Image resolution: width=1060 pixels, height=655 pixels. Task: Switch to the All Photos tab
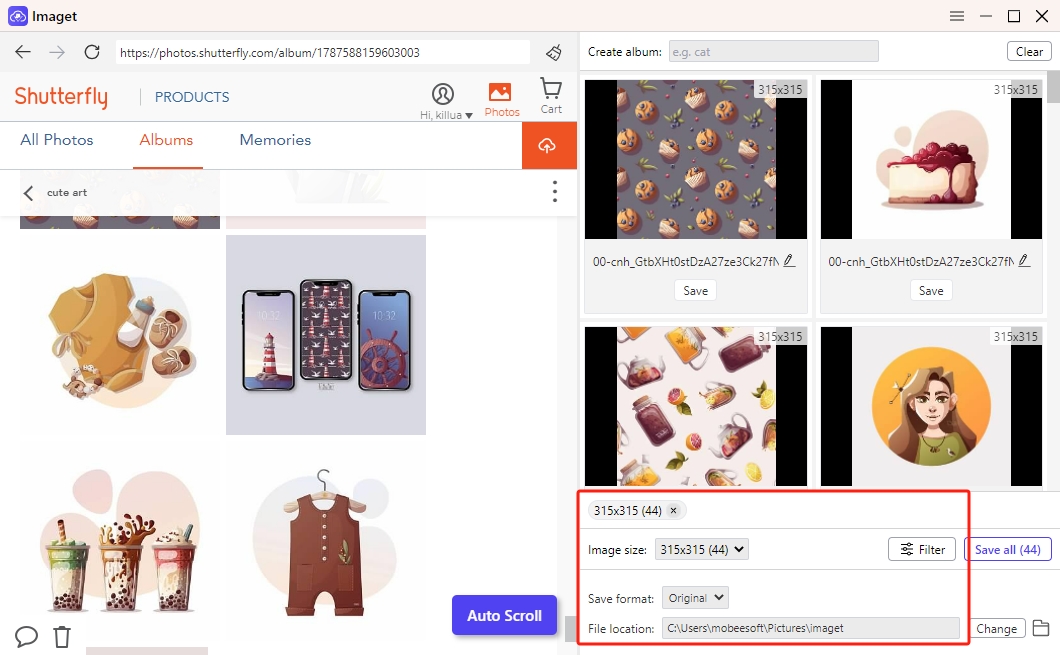[x=57, y=140]
